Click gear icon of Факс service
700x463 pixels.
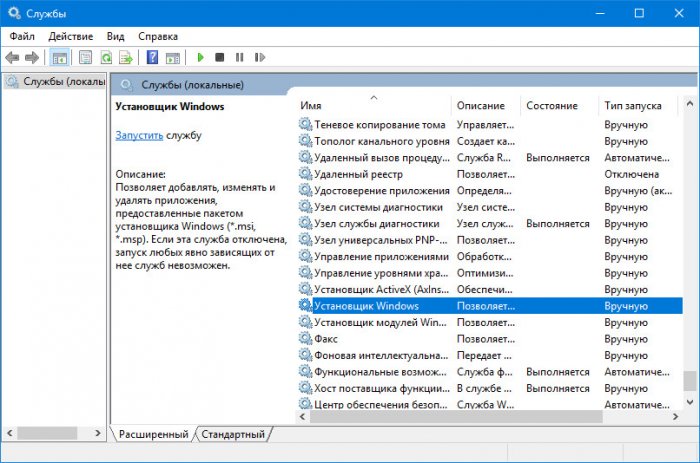pyautogui.click(x=305, y=338)
